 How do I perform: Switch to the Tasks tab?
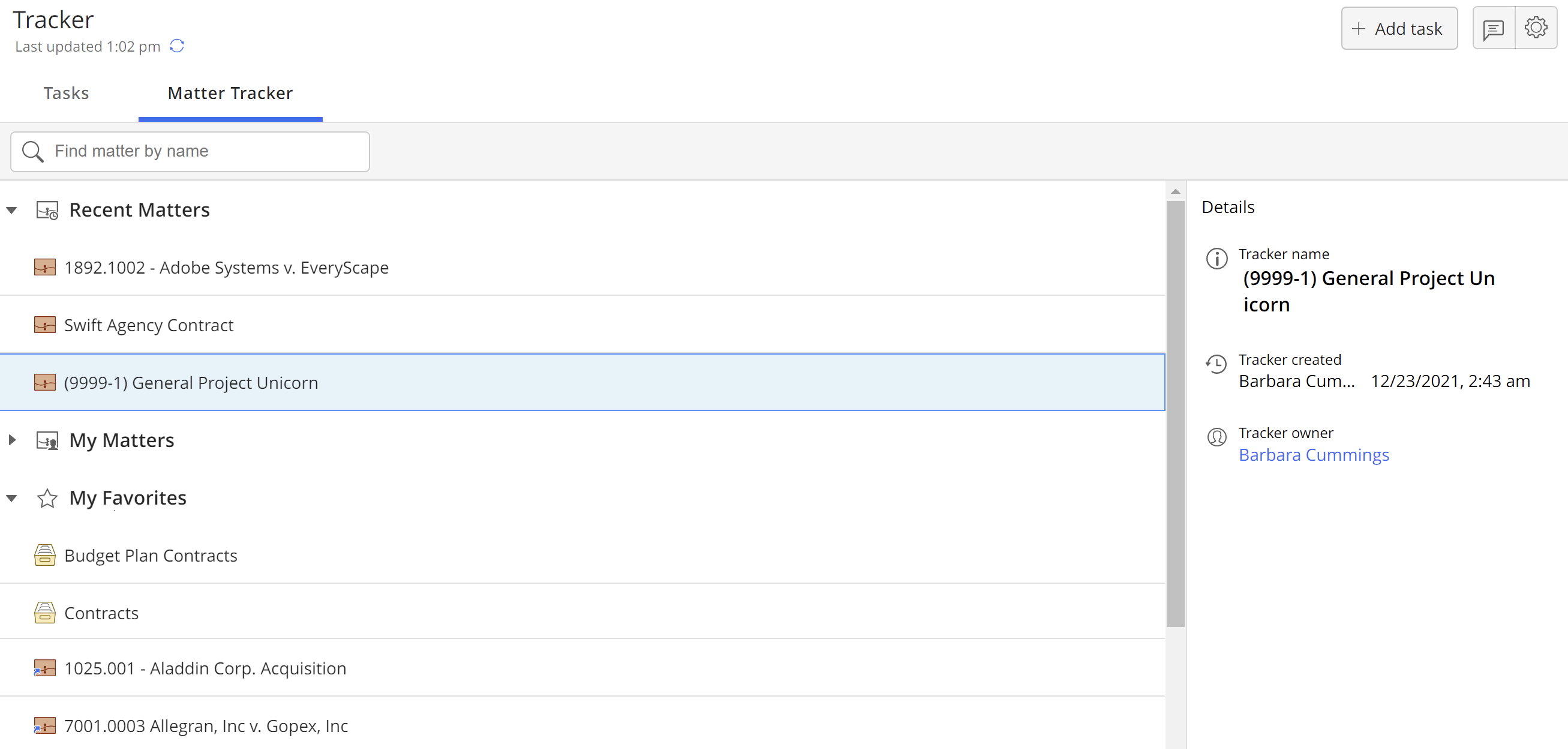(x=67, y=93)
